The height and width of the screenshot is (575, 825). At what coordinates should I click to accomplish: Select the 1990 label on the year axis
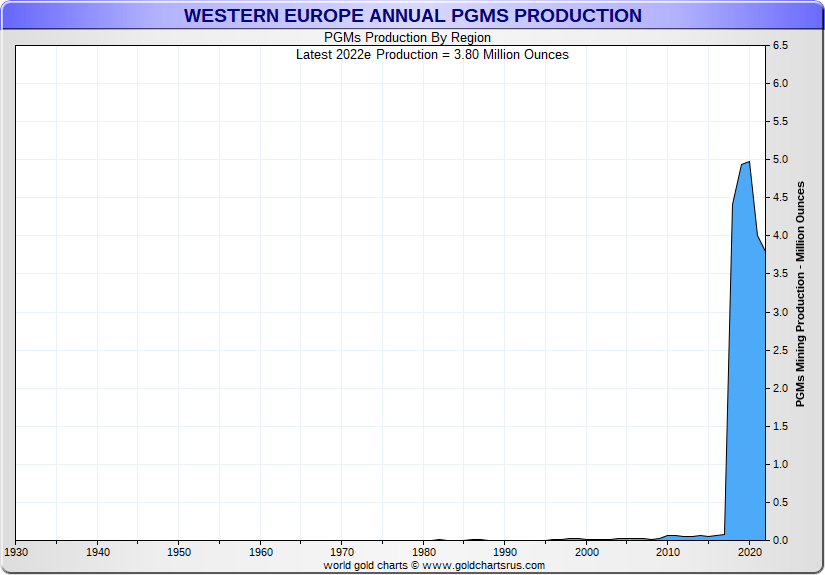tap(505, 551)
